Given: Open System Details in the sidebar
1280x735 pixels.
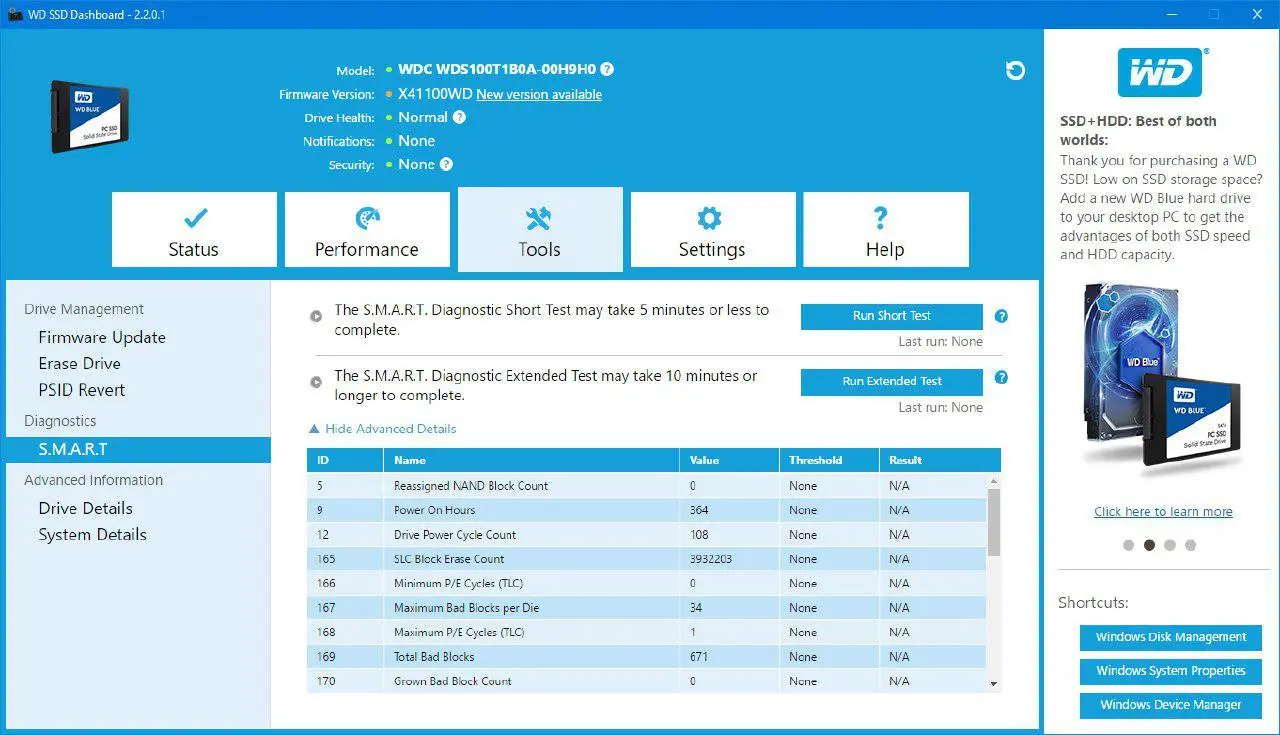Looking at the screenshot, I should coord(93,535).
